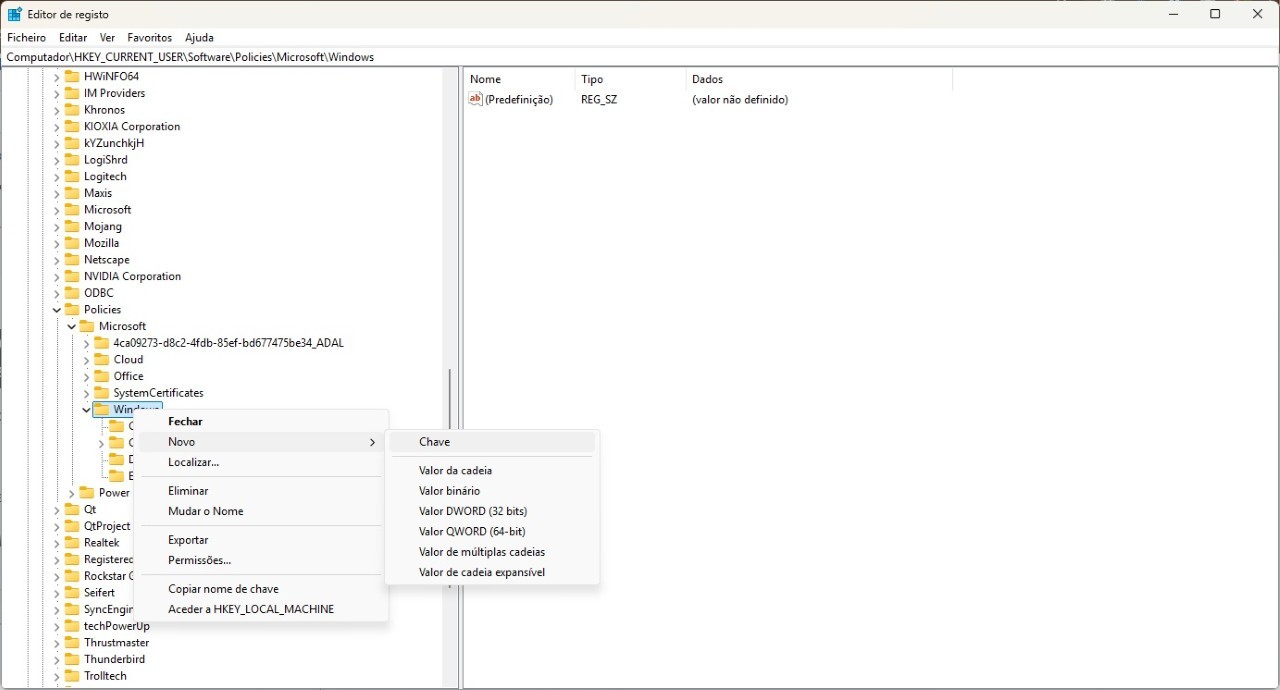Click the Registry Editor app icon in title bar
1280x690 pixels.
click(15, 14)
